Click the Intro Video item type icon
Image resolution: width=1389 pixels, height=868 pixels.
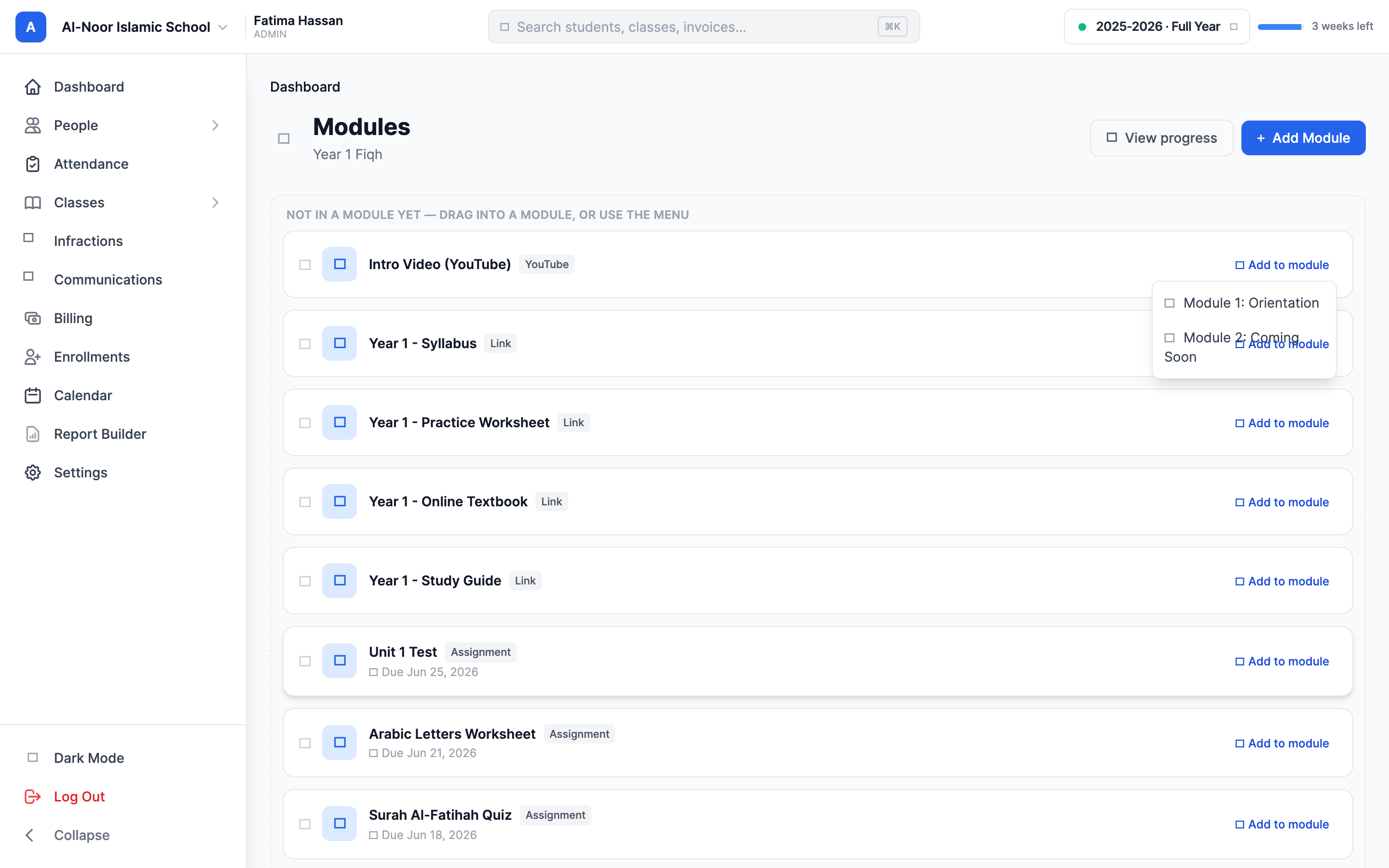tap(339, 264)
